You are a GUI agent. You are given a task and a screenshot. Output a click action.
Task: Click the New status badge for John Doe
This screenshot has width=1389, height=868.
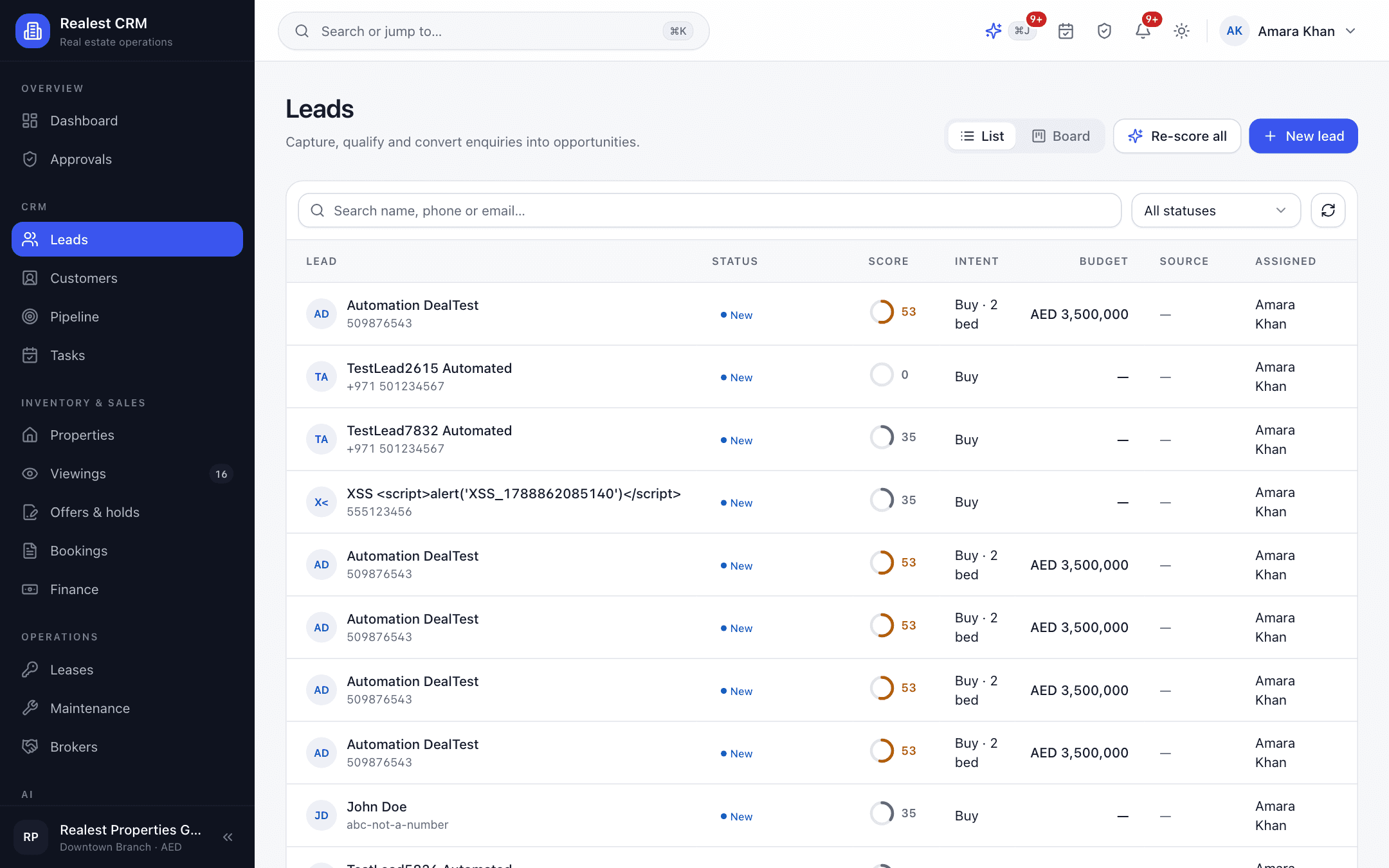[x=736, y=817]
